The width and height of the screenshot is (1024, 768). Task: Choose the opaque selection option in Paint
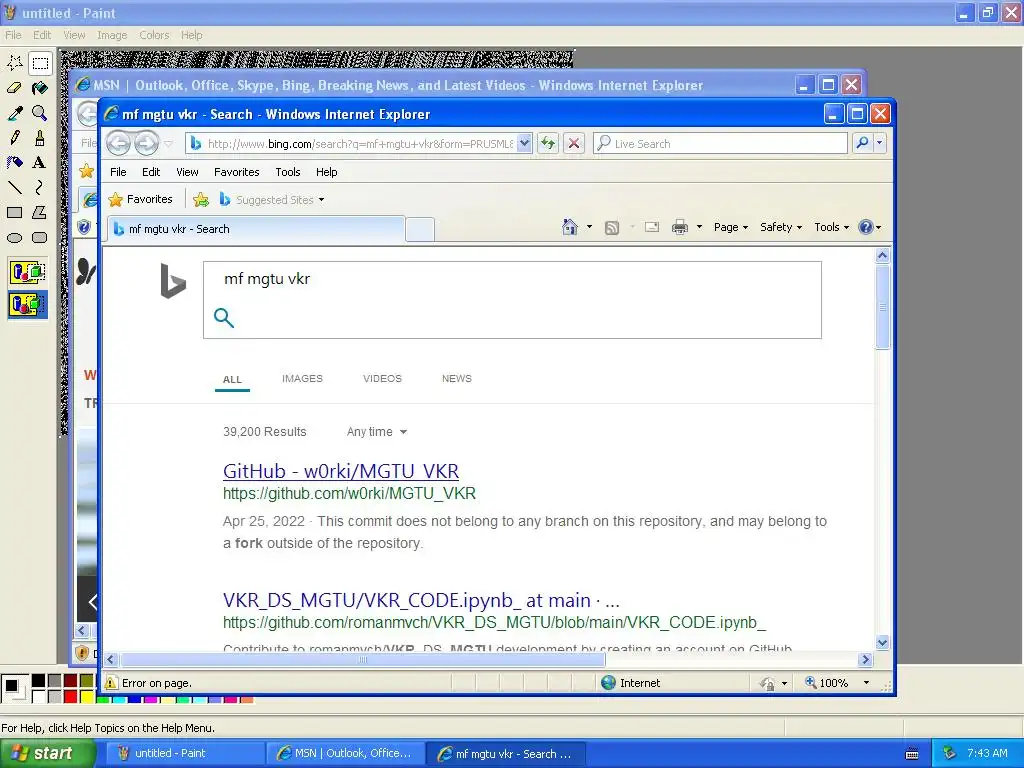pyautogui.click(x=27, y=272)
